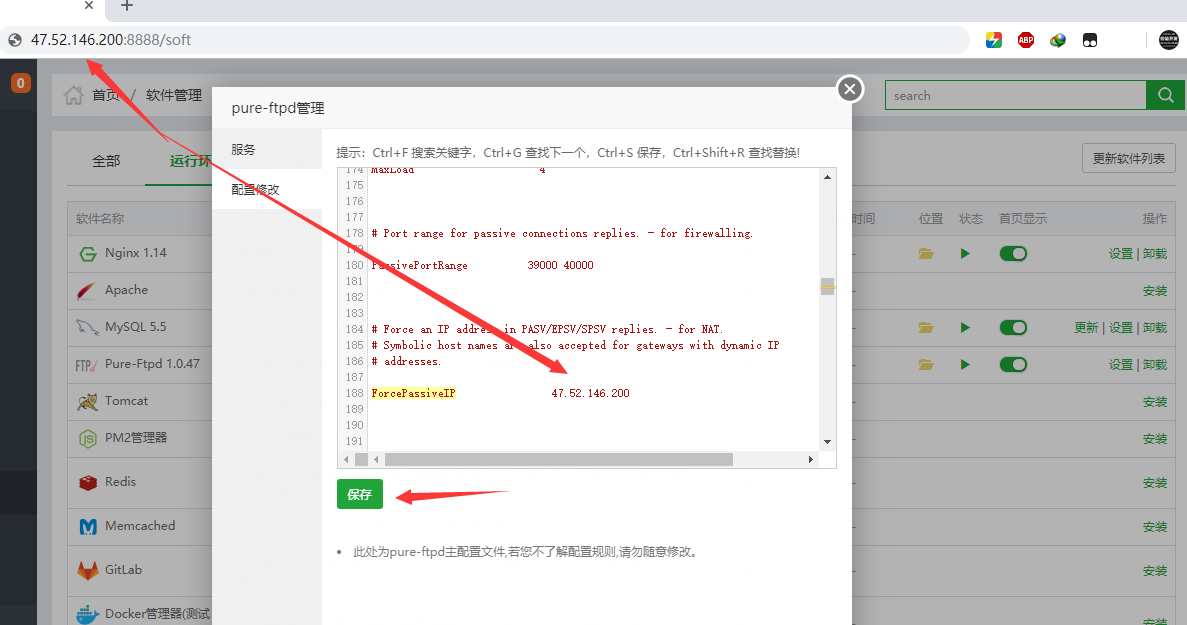Click the MySQL status play icon

coord(965,328)
